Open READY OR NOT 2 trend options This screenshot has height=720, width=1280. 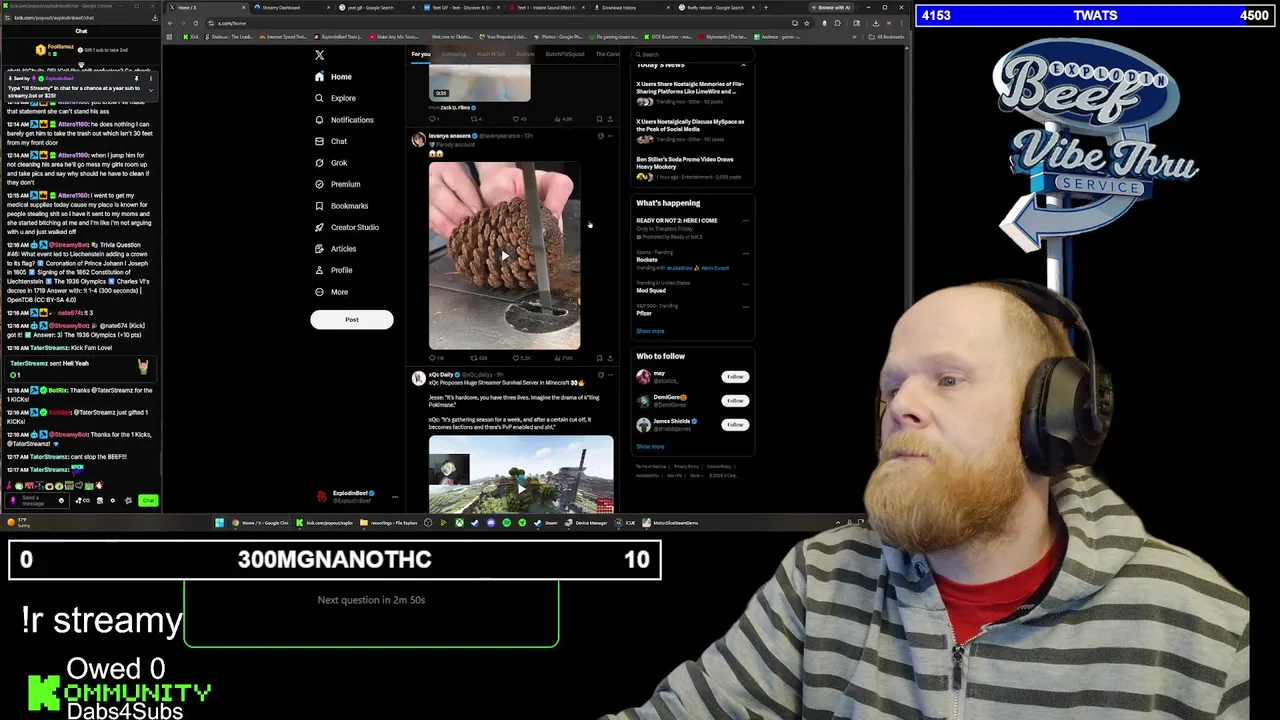coord(745,221)
